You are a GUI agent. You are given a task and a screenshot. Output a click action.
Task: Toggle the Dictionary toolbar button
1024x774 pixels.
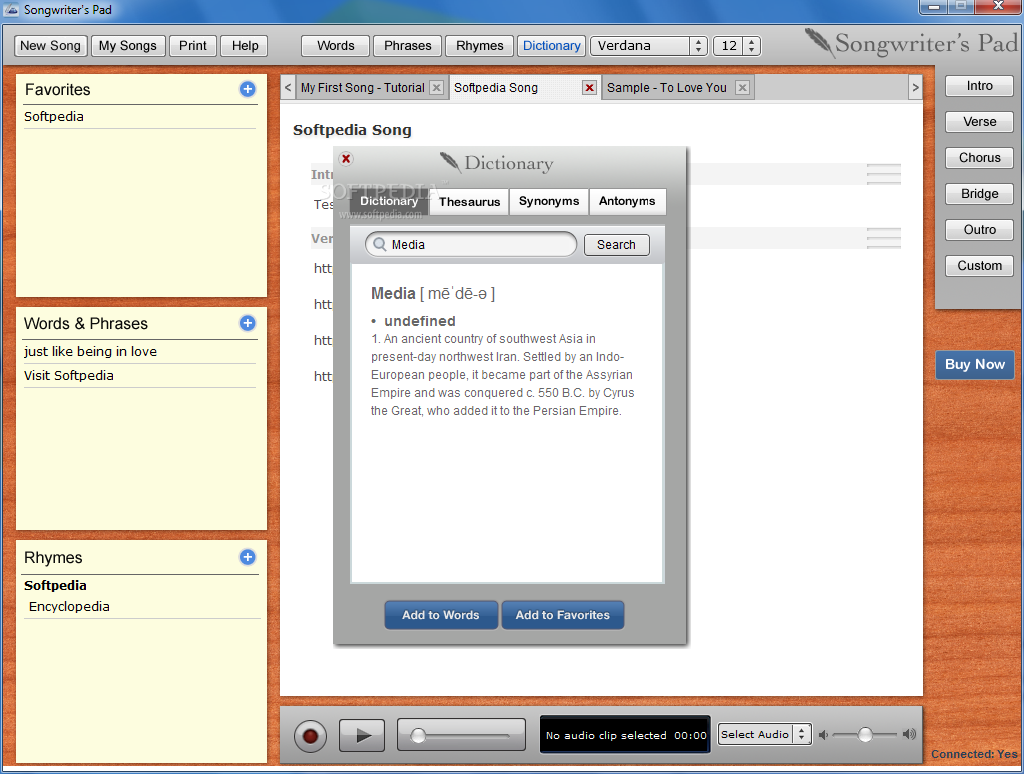coord(551,46)
